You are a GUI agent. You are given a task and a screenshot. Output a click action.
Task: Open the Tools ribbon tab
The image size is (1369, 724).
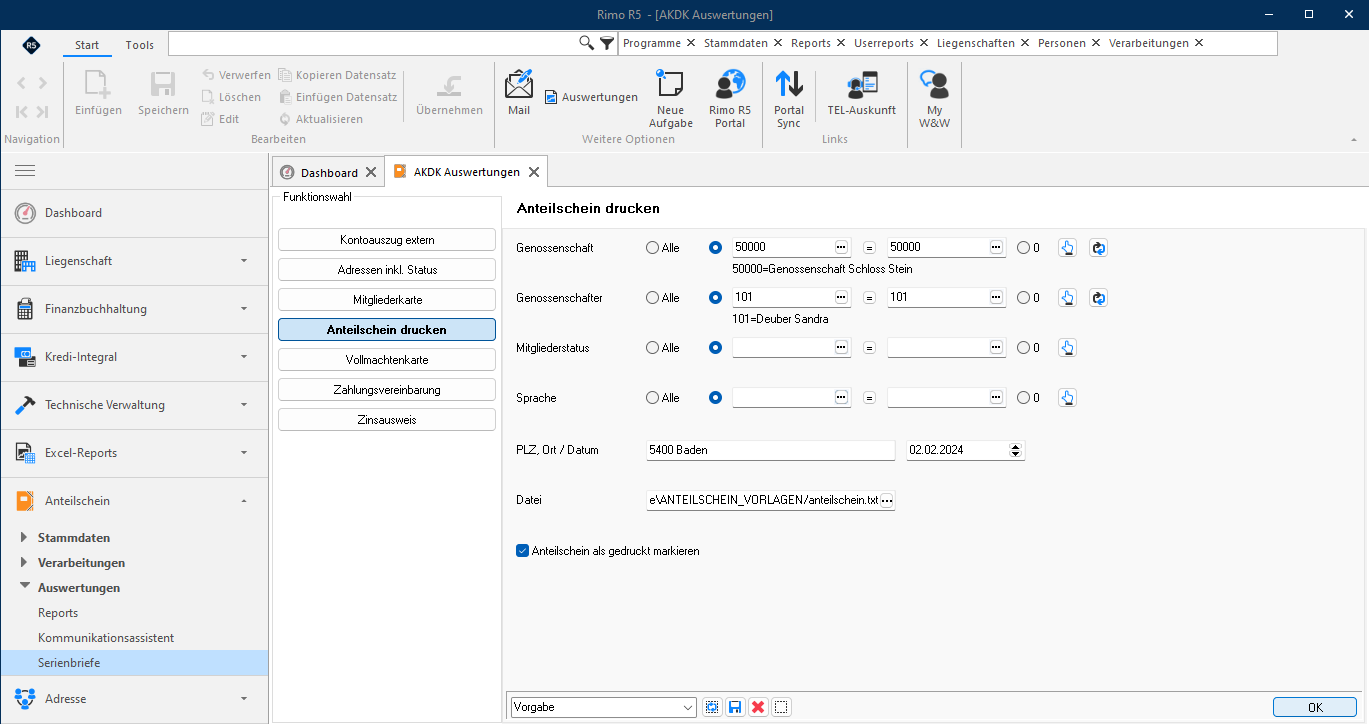[x=140, y=45]
